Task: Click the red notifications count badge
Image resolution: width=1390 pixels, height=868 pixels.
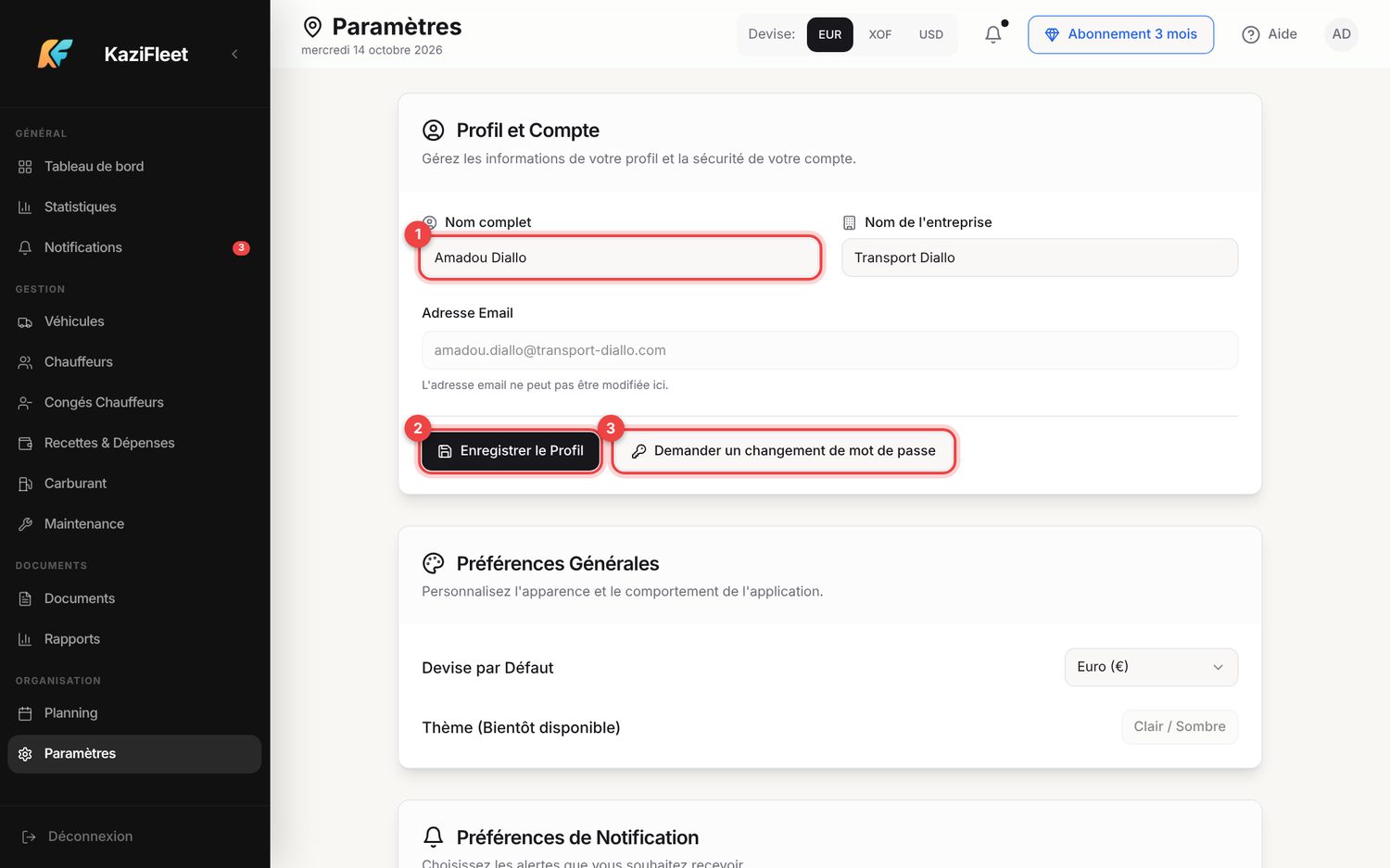Action: [241, 247]
